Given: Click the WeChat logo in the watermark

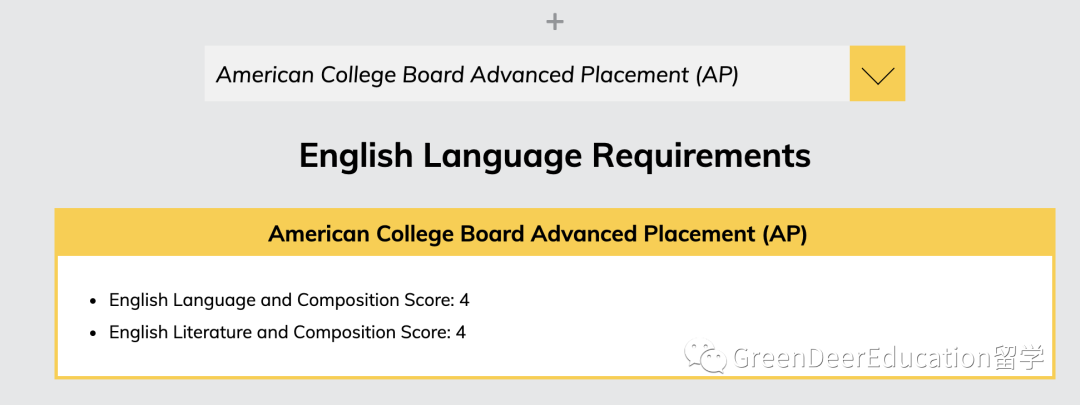Looking at the screenshot, I should point(705,358).
